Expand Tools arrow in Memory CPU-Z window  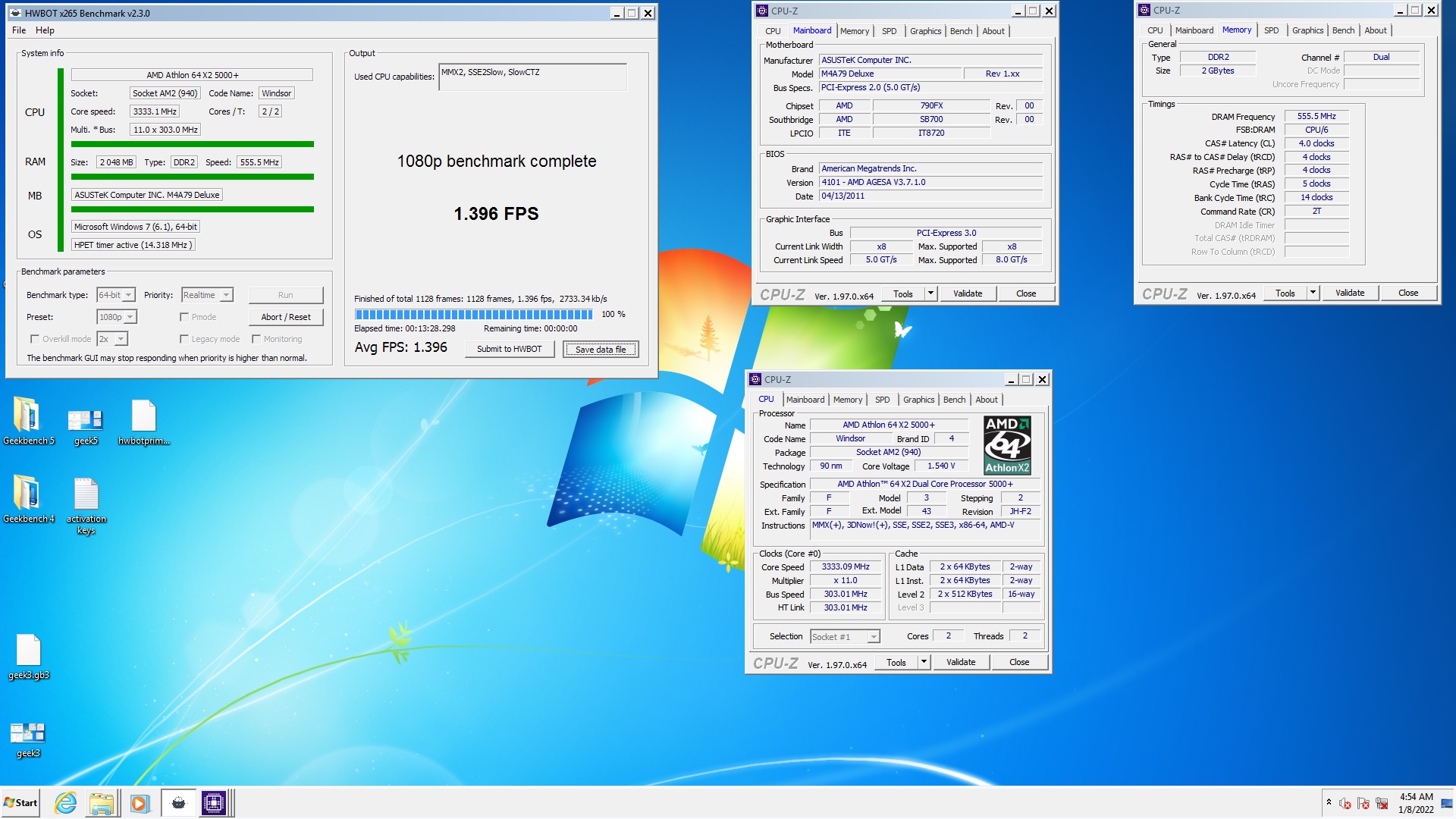(1313, 293)
